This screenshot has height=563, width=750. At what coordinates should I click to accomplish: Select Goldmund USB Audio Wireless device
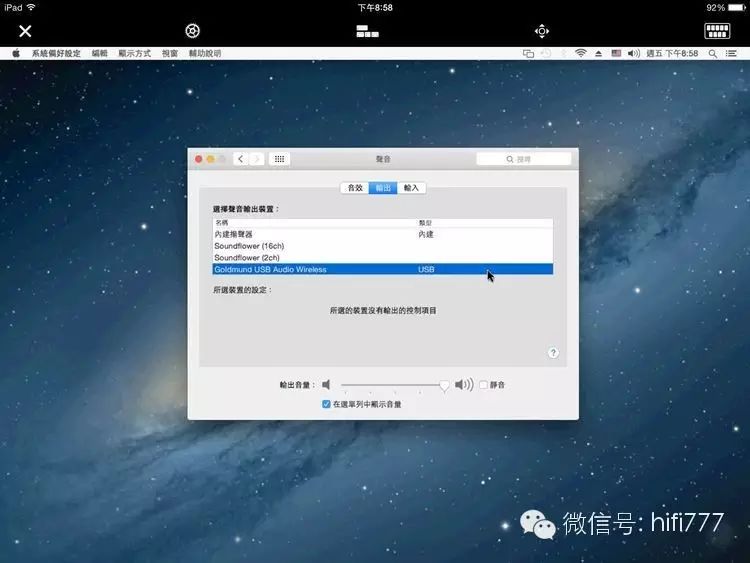click(383, 269)
